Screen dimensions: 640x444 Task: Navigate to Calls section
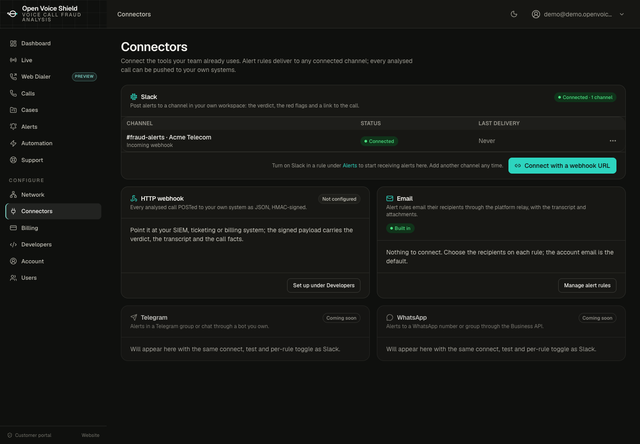[53, 93]
